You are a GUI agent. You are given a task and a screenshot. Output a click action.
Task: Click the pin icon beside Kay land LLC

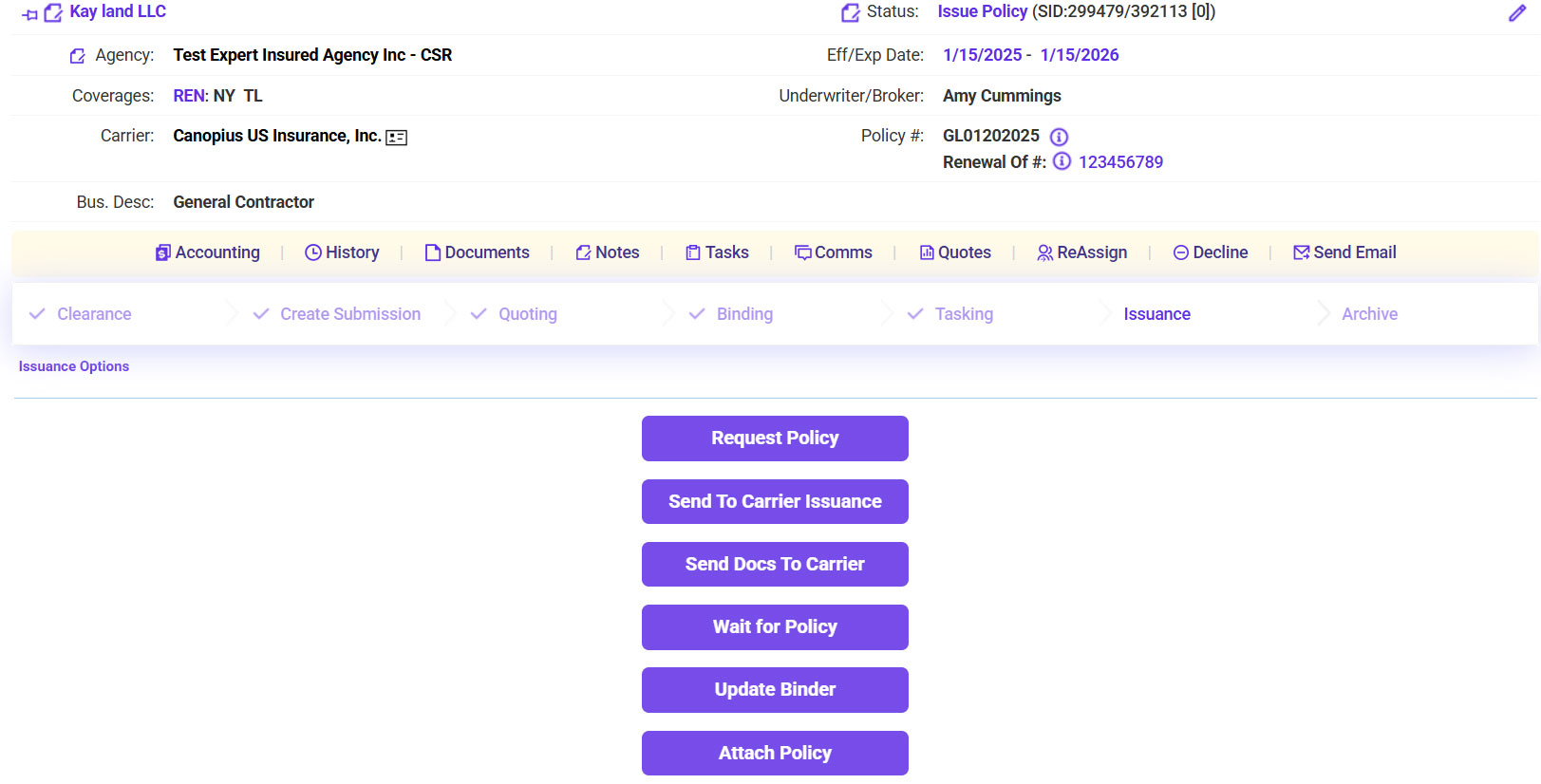pyautogui.click(x=29, y=14)
